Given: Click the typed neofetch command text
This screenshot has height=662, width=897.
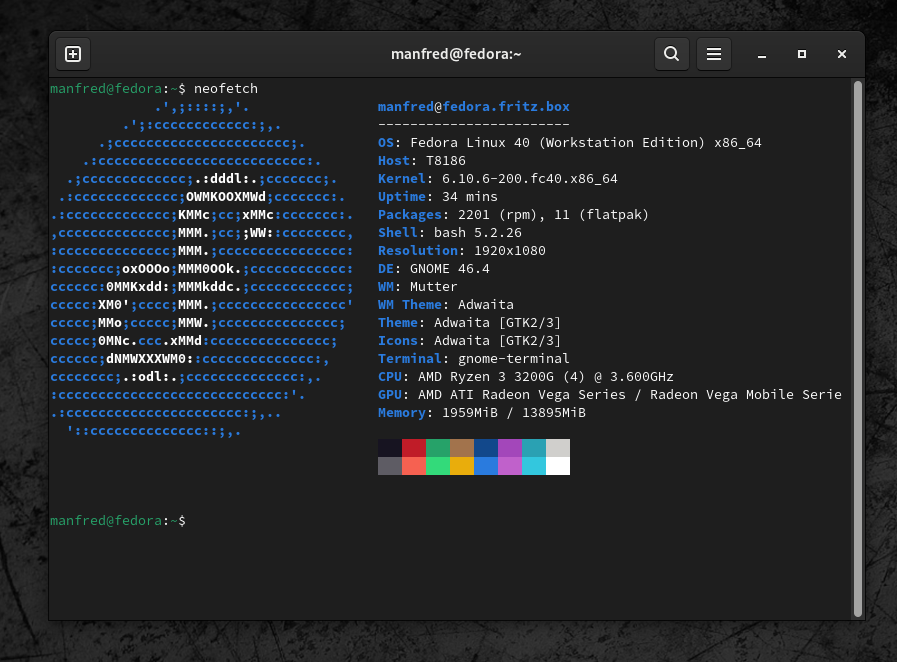Looking at the screenshot, I should (x=226, y=89).
